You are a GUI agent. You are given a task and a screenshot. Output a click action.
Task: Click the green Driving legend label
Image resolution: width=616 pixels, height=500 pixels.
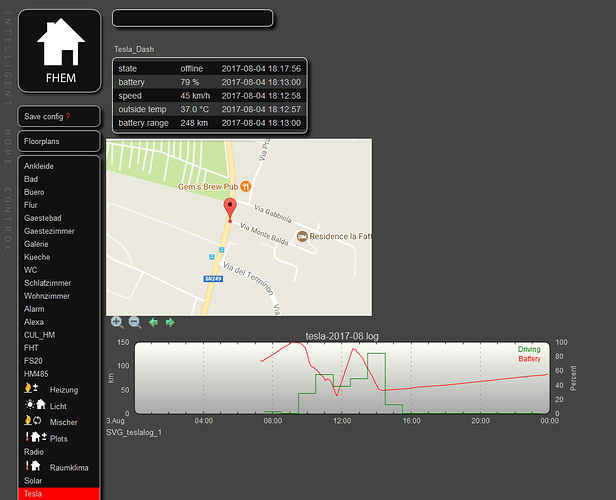coord(529,349)
